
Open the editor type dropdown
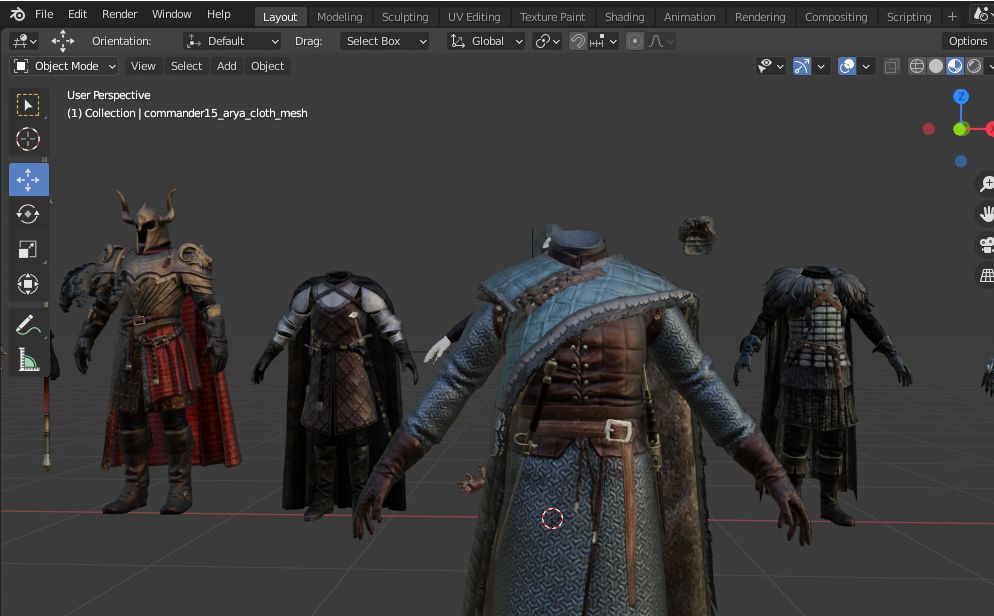pyautogui.click(x=24, y=41)
